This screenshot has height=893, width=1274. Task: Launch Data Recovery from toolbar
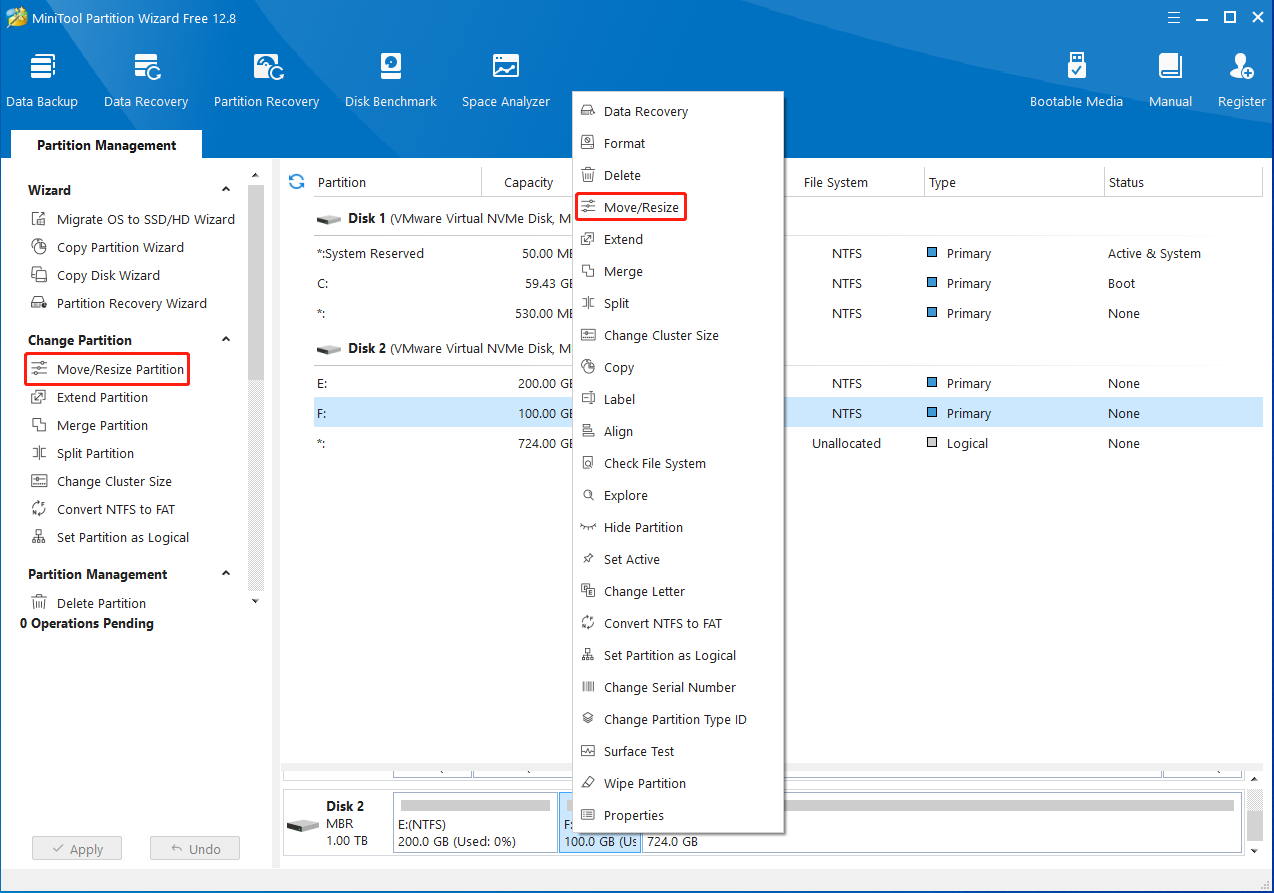[x=146, y=80]
